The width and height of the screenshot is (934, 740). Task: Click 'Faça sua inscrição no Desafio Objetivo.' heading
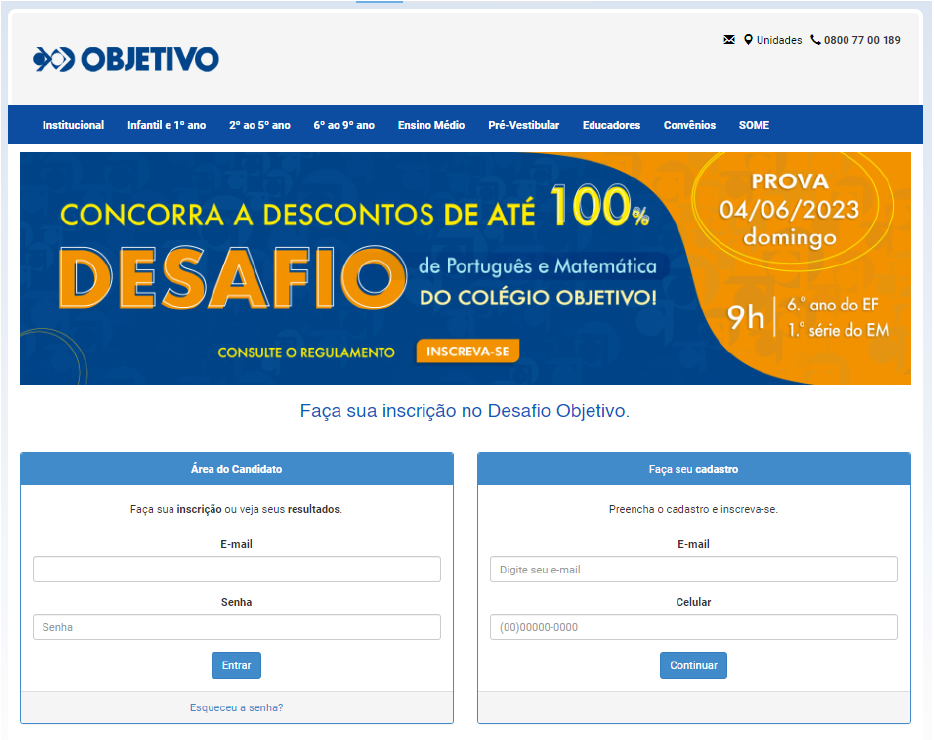click(465, 411)
